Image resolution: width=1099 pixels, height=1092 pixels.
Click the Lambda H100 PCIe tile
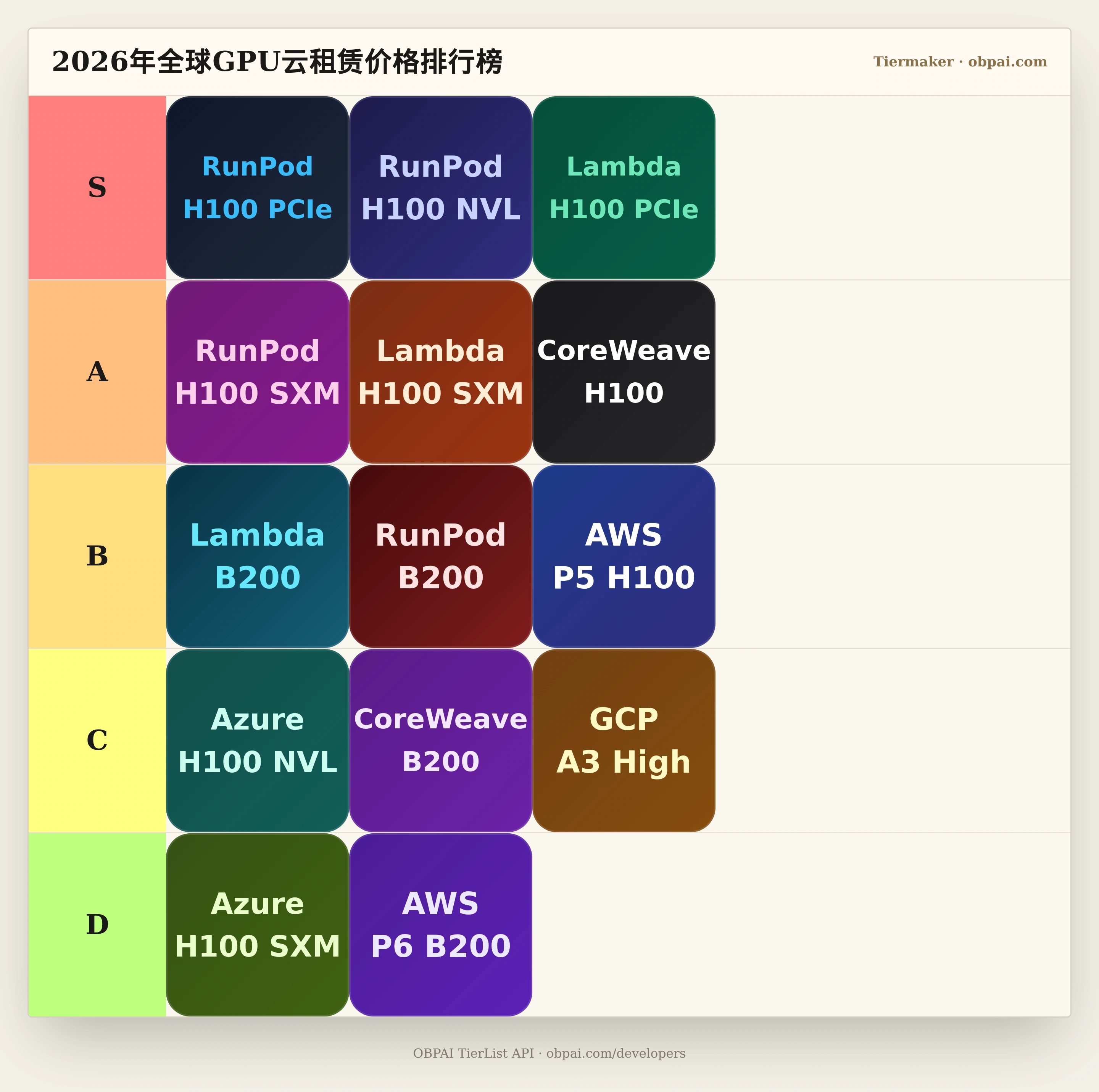click(624, 188)
